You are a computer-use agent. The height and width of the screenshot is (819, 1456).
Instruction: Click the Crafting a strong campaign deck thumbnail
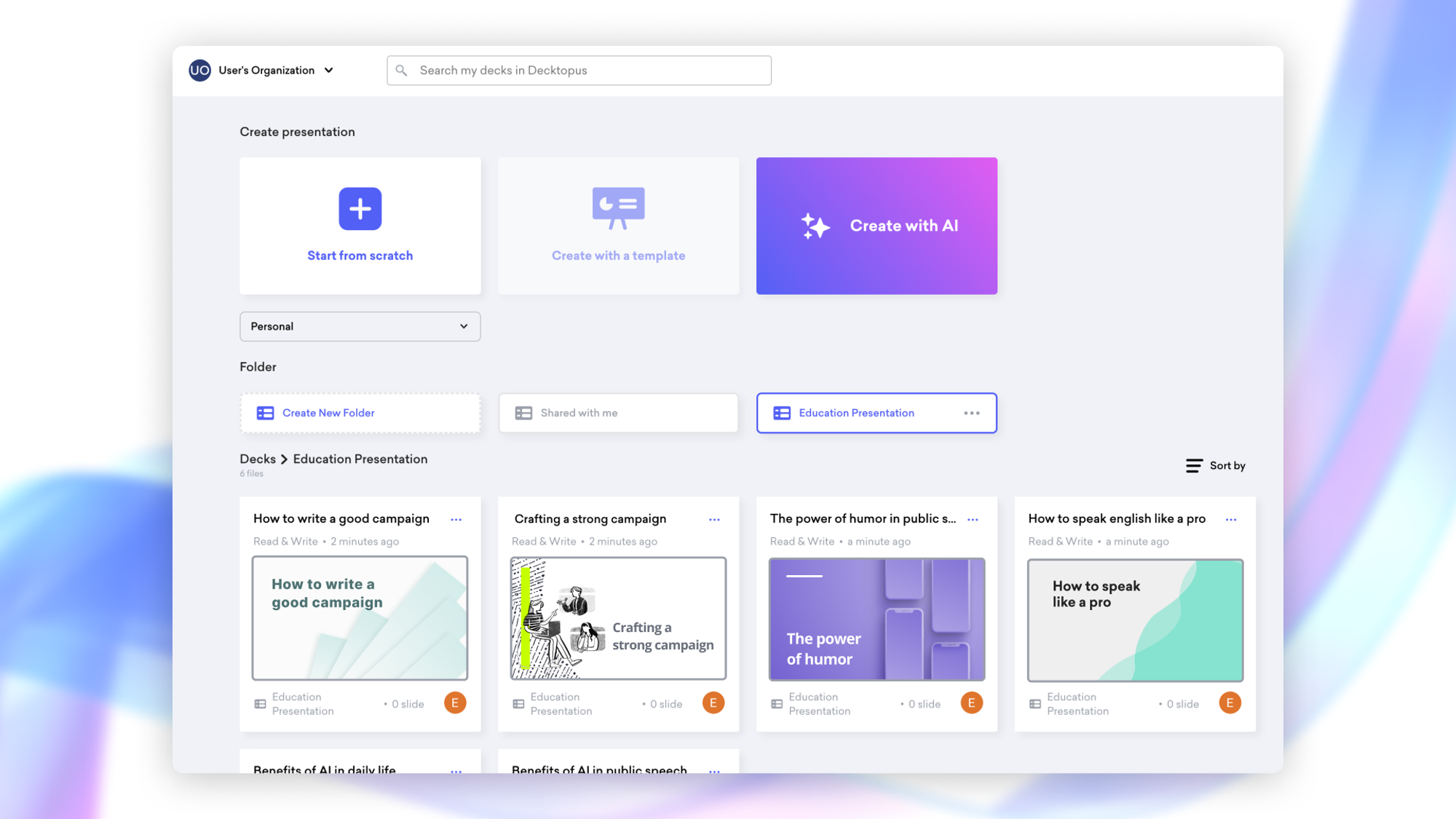pos(617,618)
